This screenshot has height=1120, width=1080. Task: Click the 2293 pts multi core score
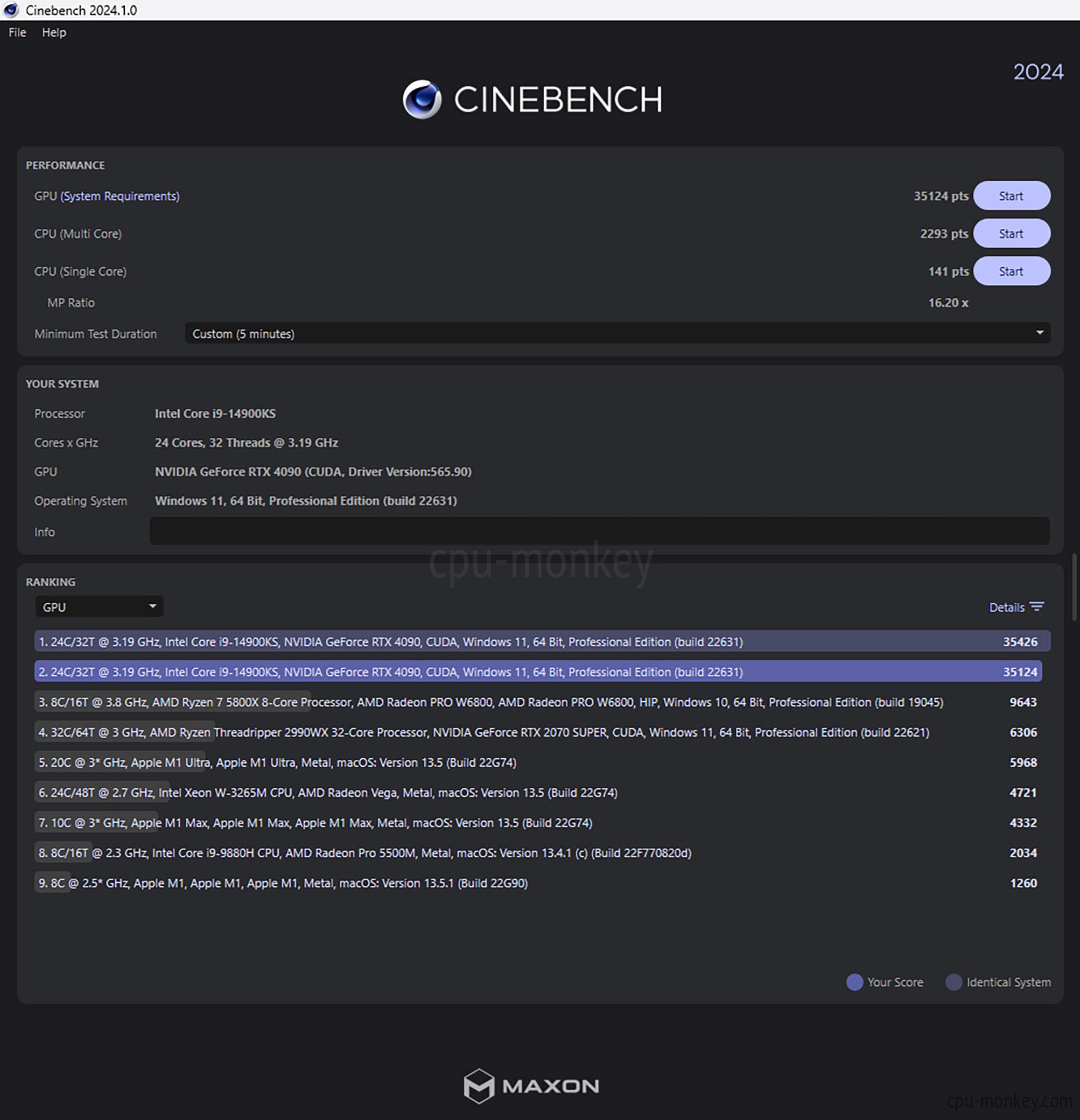point(944,234)
